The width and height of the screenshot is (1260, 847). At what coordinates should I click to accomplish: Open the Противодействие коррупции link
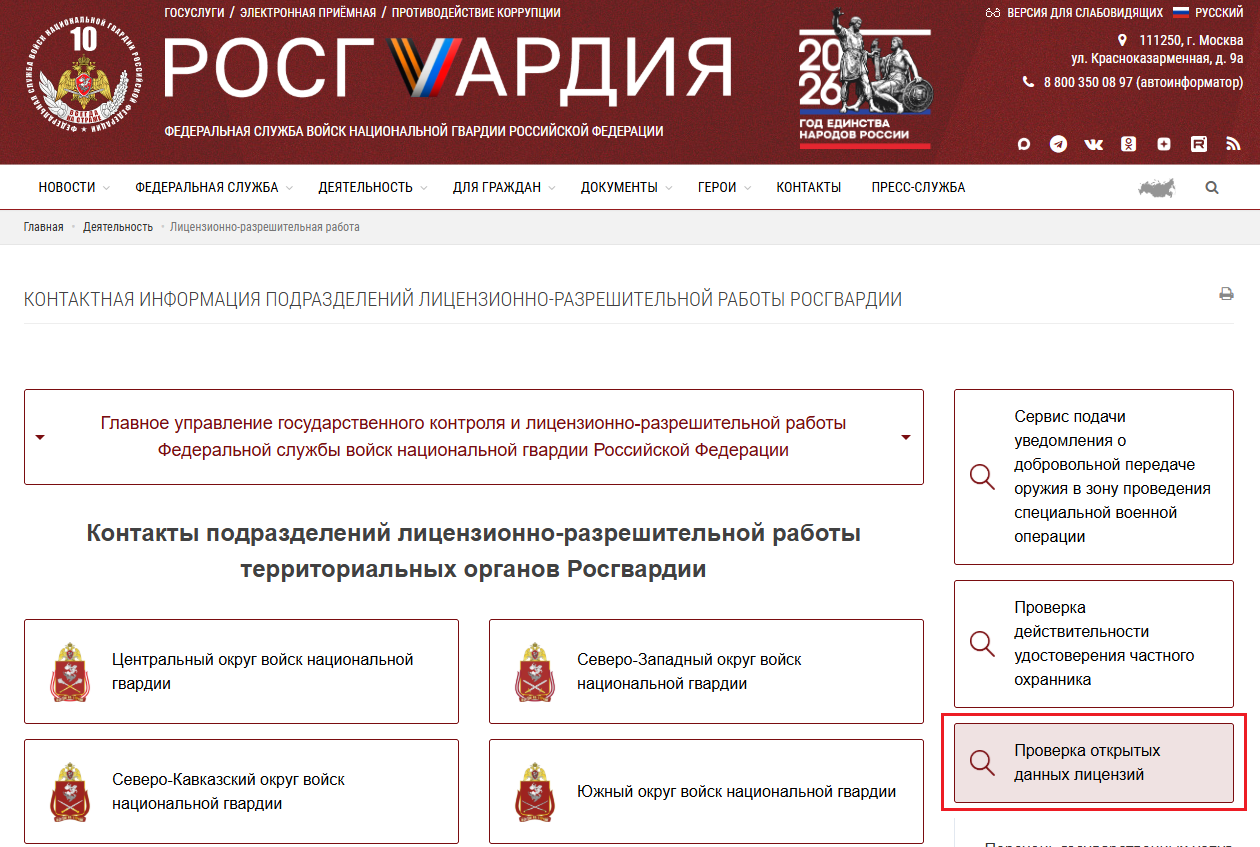pos(476,13)
